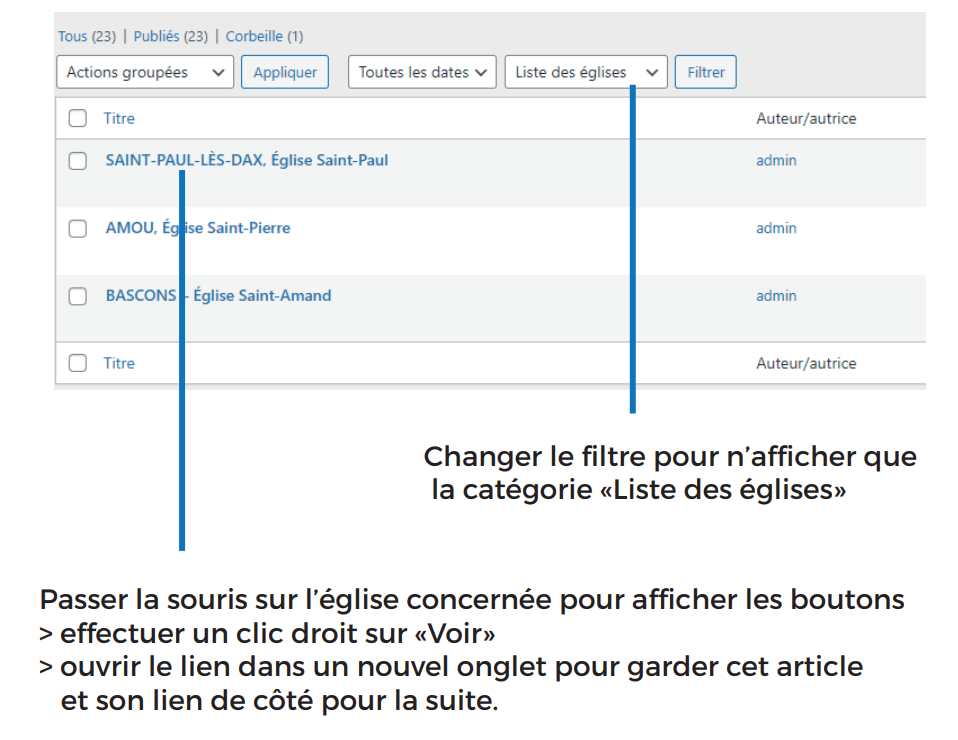
Task: Click the Titre label in the table footer
Action: [119, 364]
